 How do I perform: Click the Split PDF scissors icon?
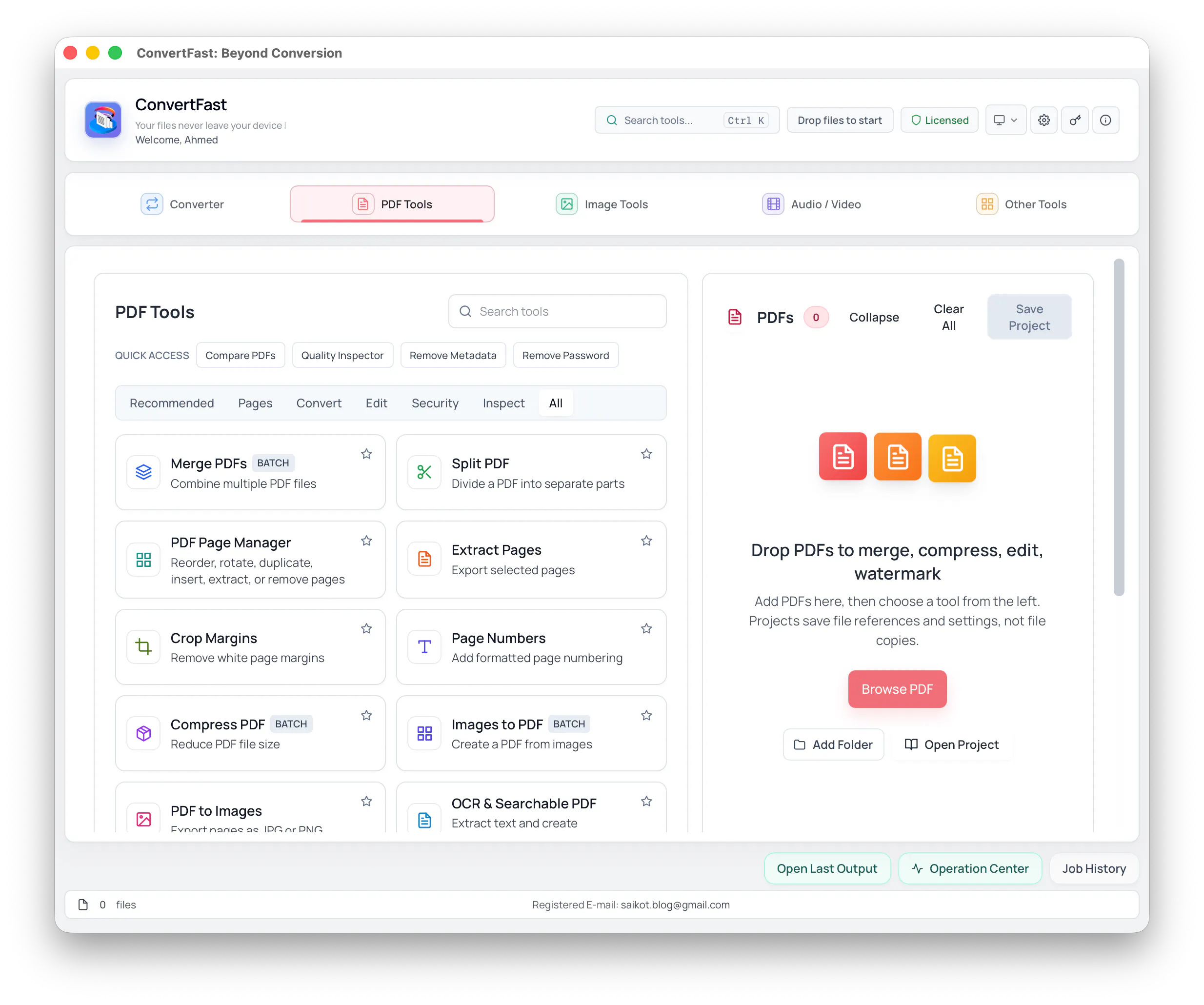pos(424,472)
